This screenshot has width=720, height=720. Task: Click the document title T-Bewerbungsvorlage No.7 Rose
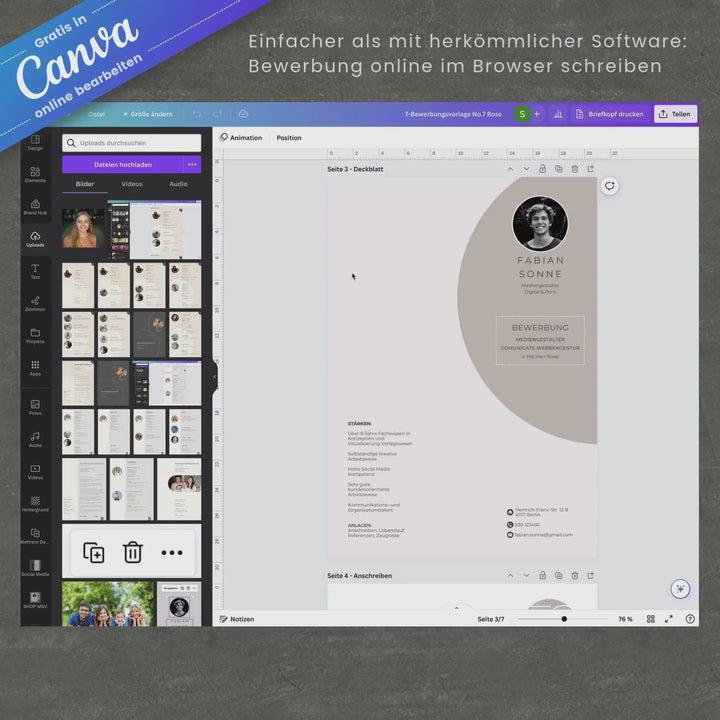453,114
